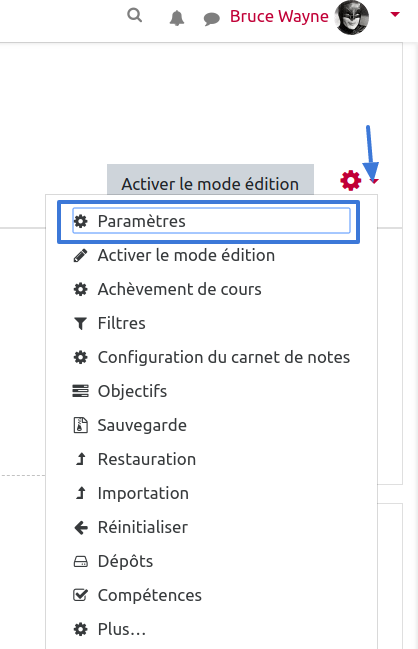Click the funnel icon next to Filtres
This screenshot has width=418, height=649.
[80, 323]
